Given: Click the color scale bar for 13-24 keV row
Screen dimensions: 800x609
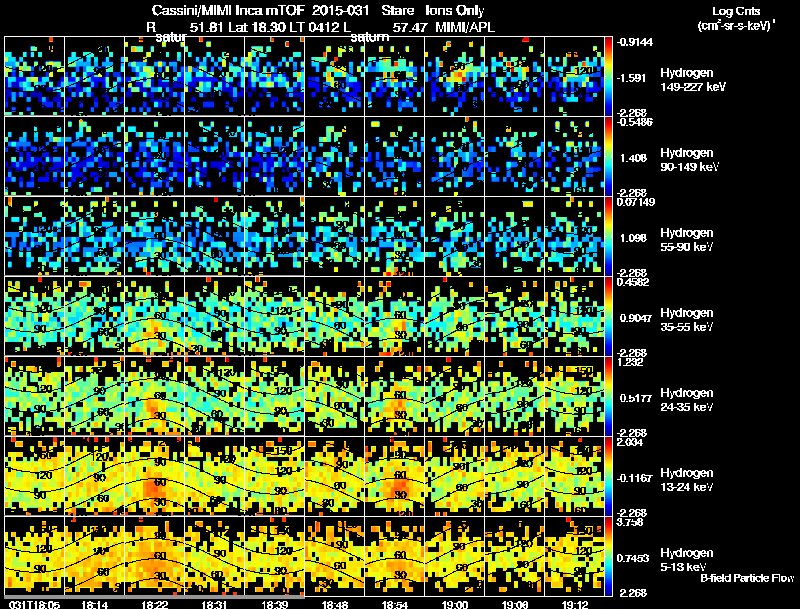Looking at the screenshot, I should pyautogui.click(x=608, y=476).
